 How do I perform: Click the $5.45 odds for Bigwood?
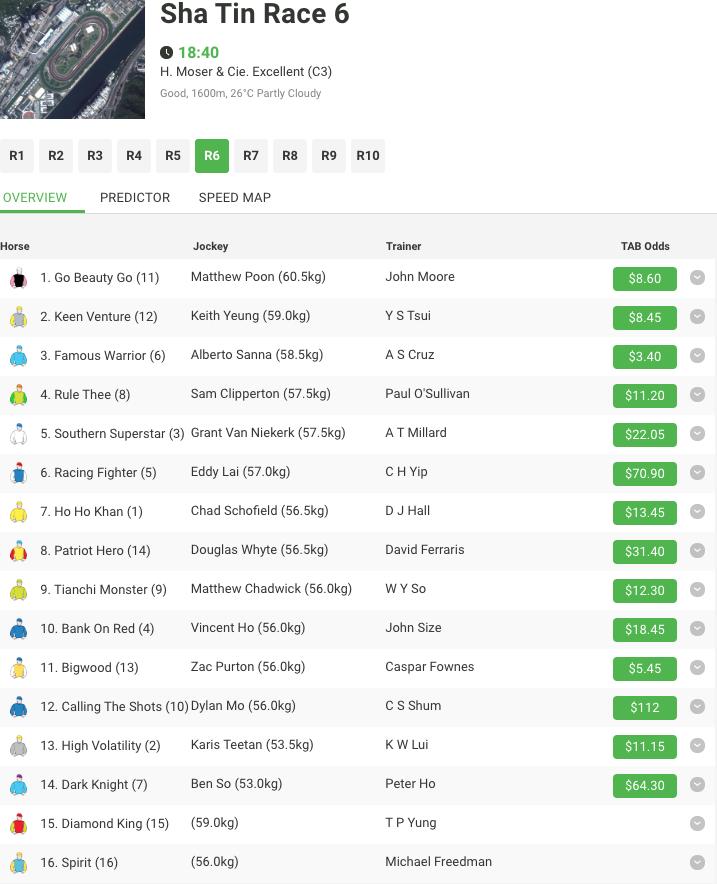644,669
